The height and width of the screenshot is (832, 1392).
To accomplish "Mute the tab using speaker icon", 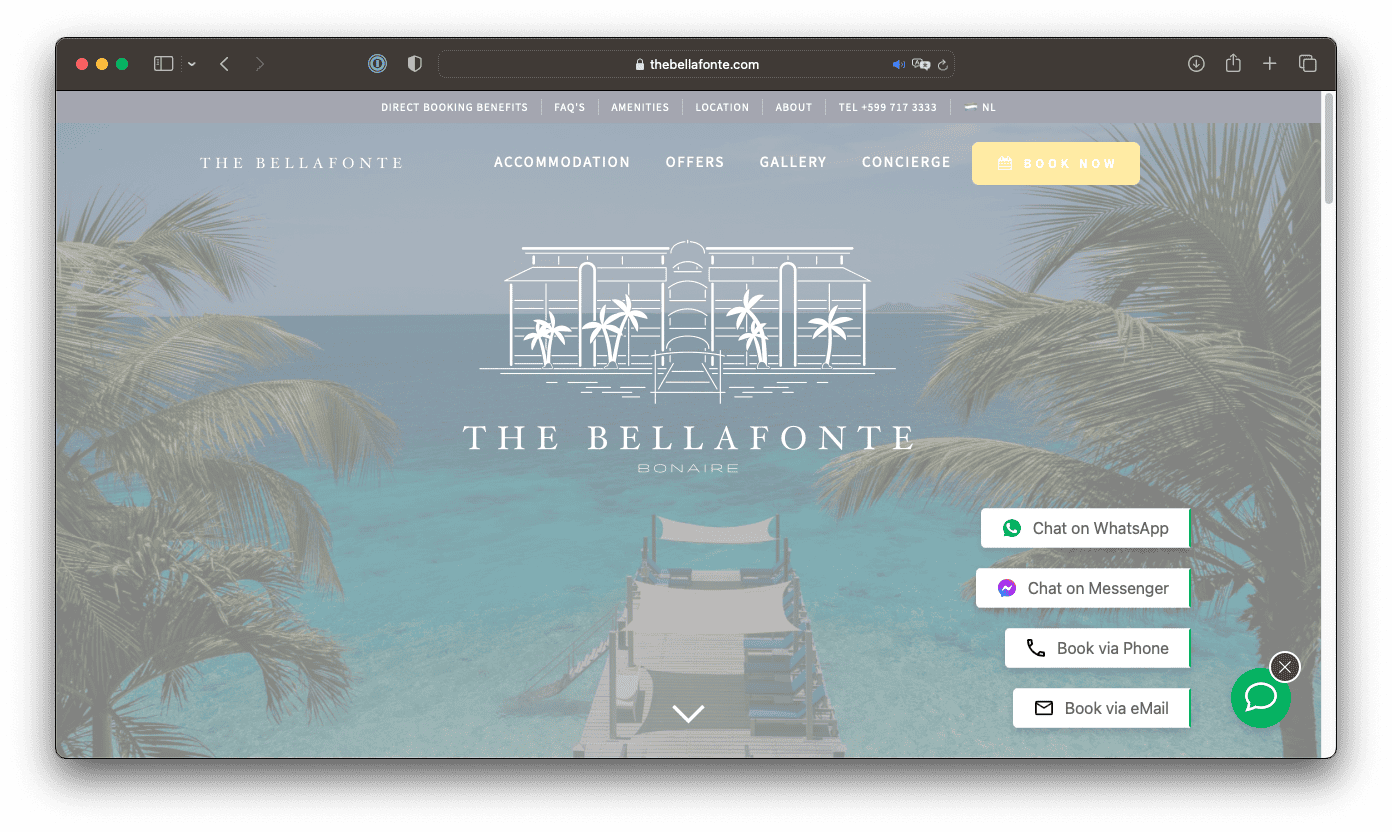I will coord(898,64).
